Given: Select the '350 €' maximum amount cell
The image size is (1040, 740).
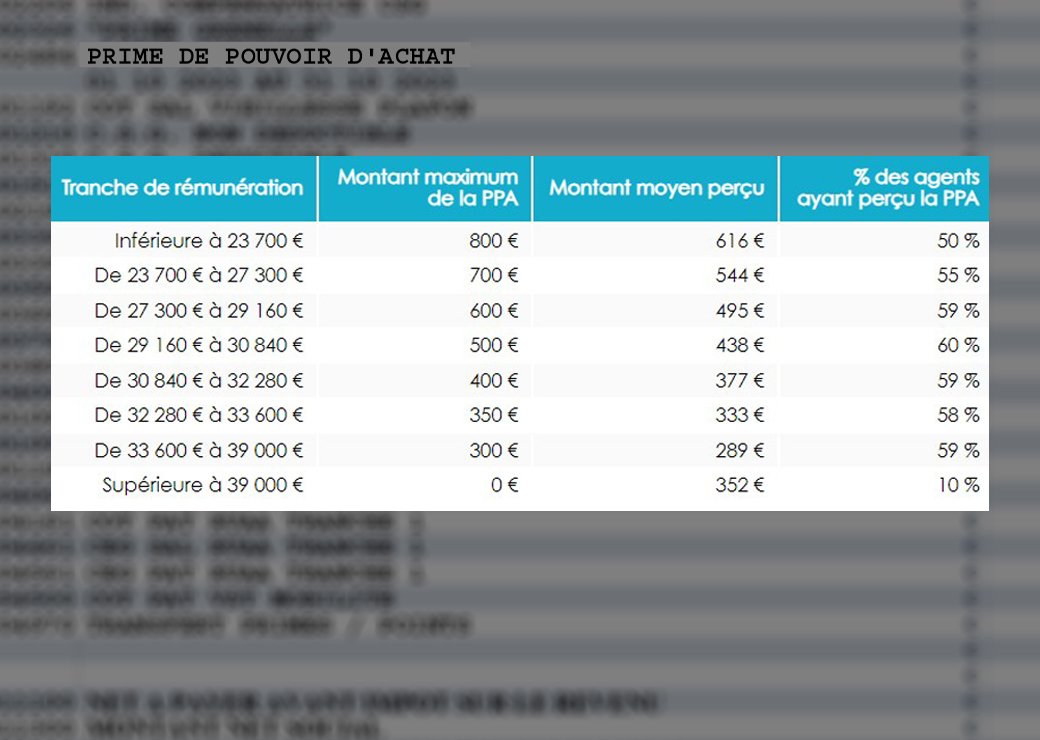Looking at the screenshot, I should (x=494, y=415).
